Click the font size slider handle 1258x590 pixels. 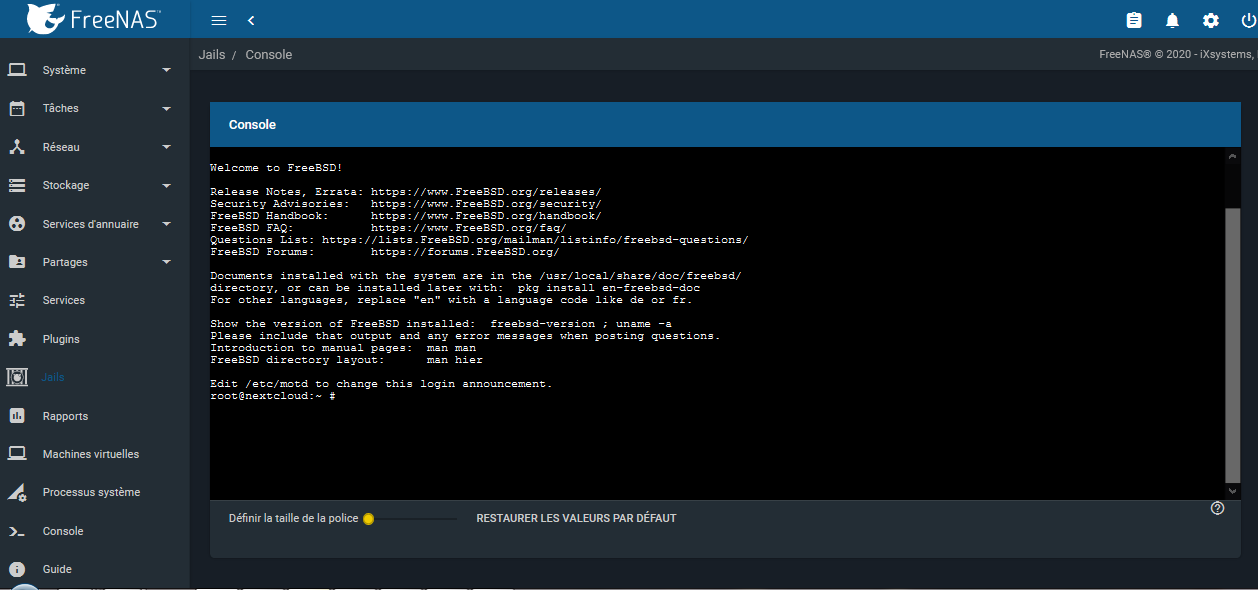368,518
